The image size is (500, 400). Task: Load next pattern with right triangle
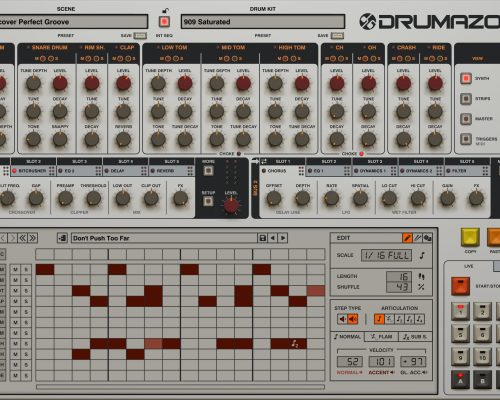283,238
